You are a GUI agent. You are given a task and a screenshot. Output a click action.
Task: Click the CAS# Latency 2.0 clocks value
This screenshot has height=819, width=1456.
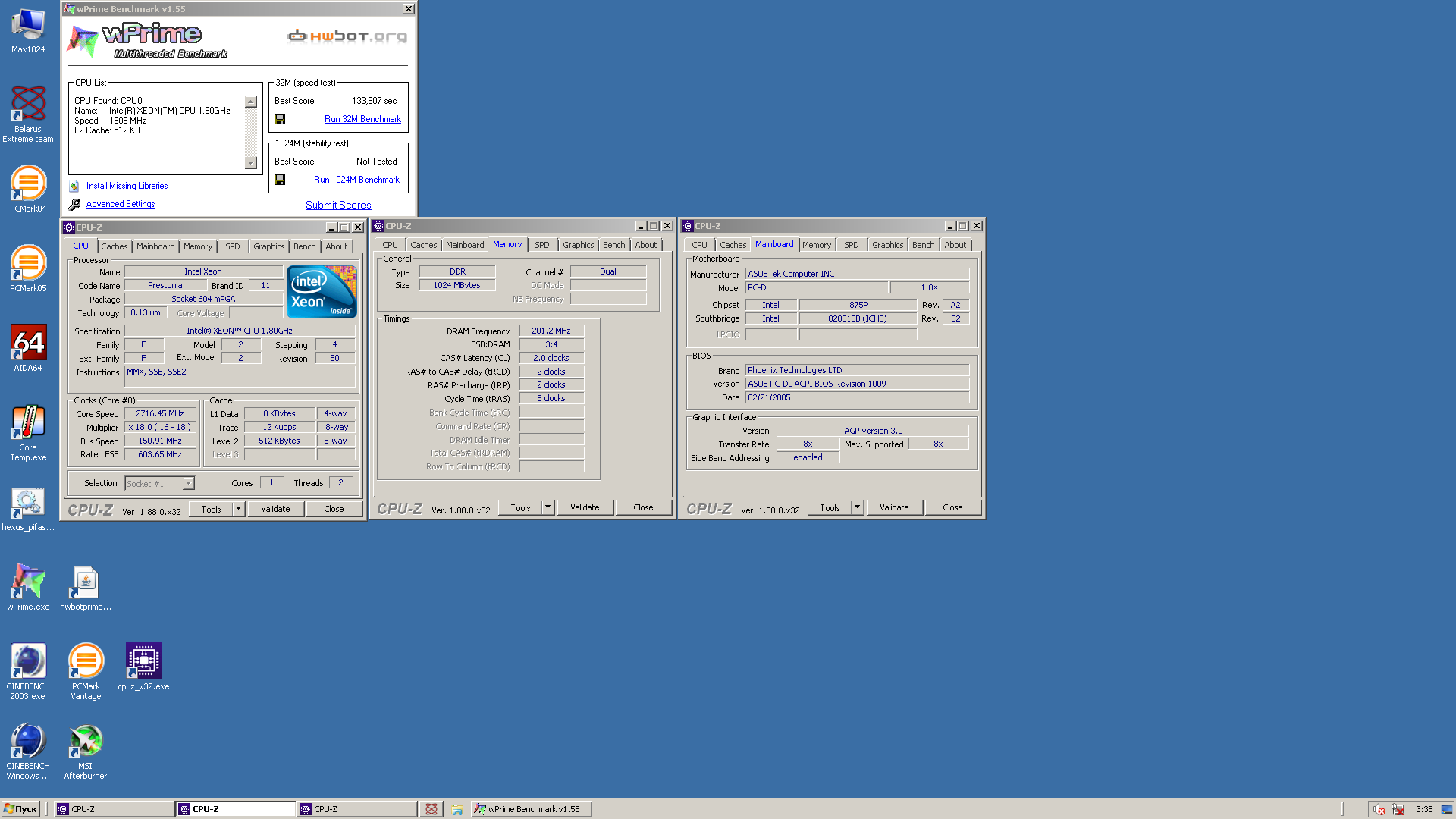click(x=551, y=358)
